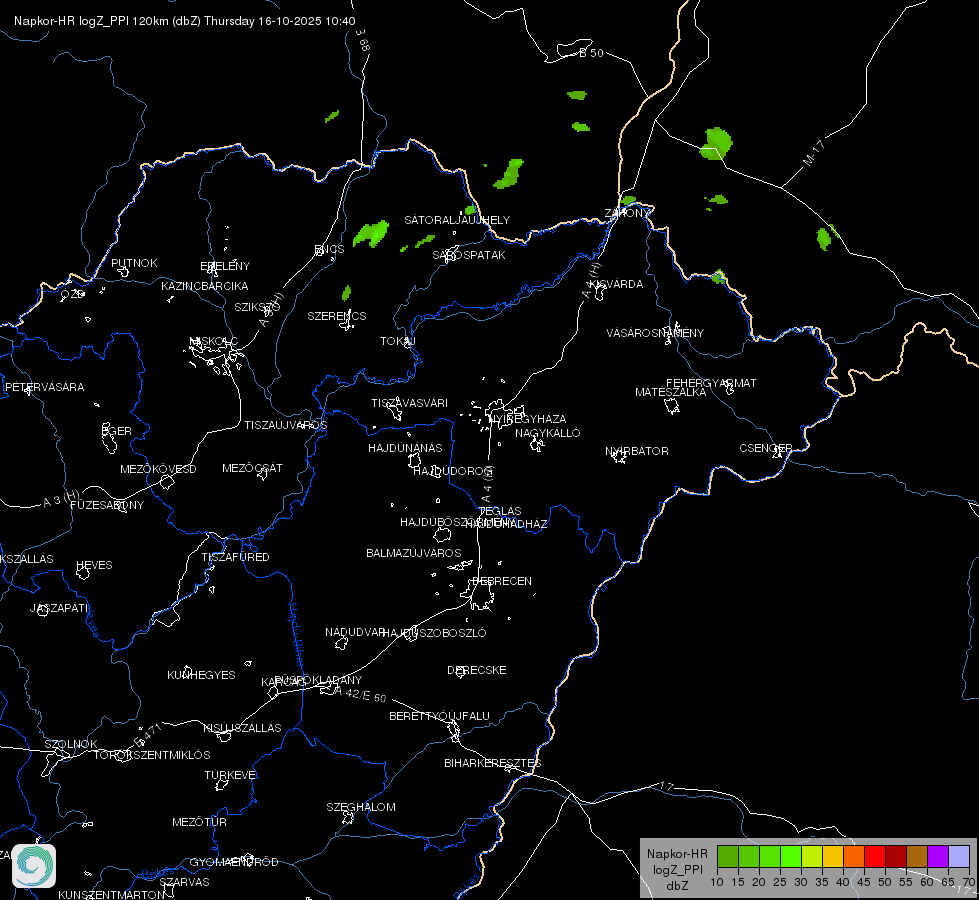Click the BERETTYÓÚJFALU label
This screenshot has width=979, height=900.
pos(439,716)
